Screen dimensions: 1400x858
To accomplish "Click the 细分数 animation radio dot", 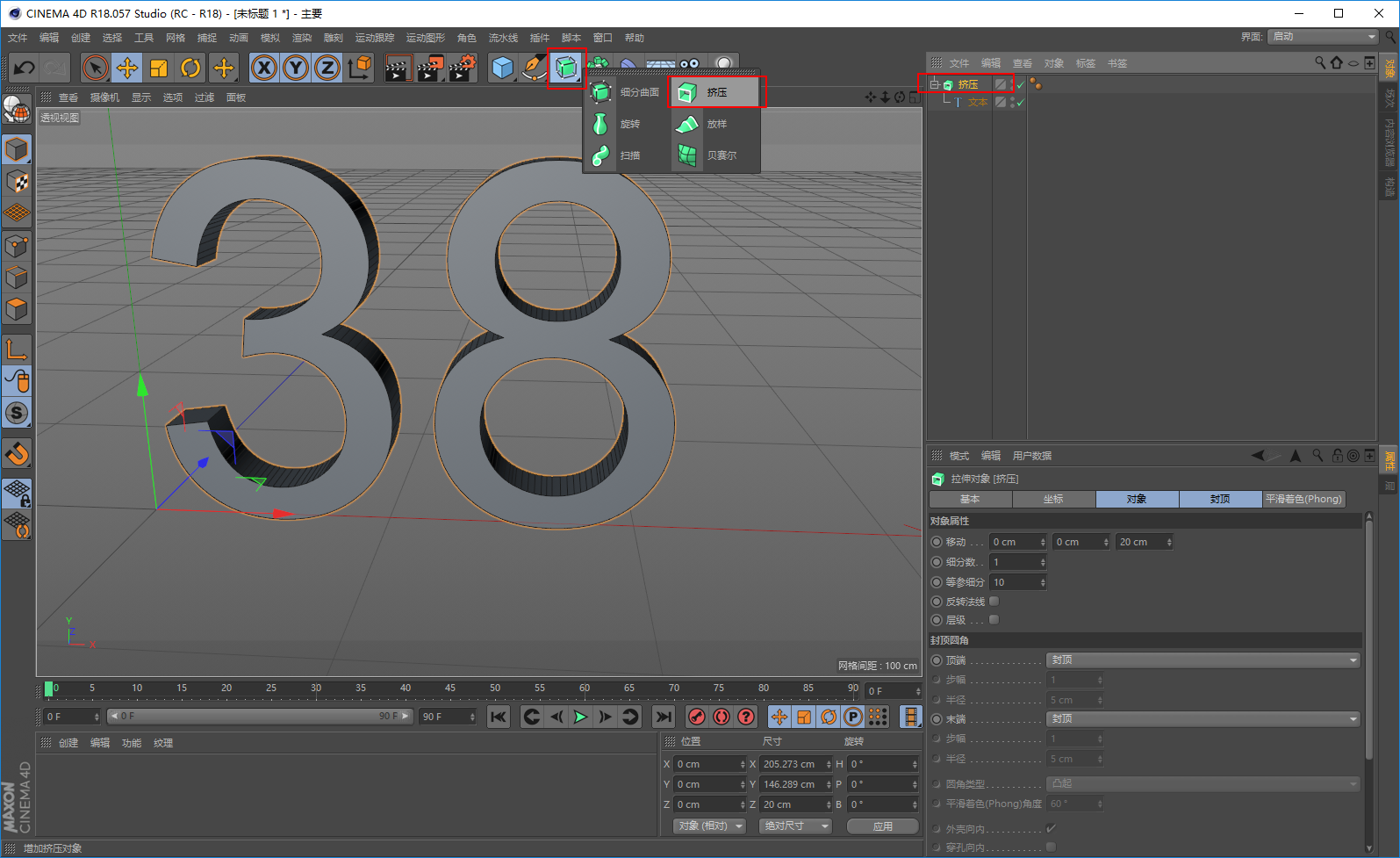I will point(937,562).
